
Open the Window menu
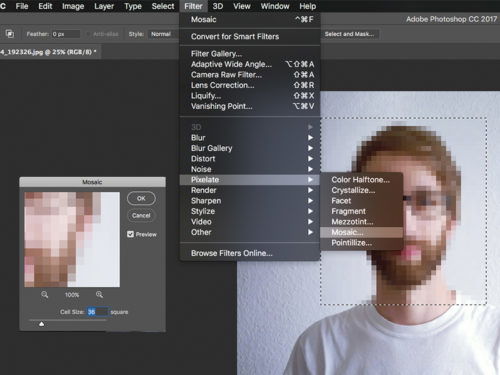click(275, 6)
